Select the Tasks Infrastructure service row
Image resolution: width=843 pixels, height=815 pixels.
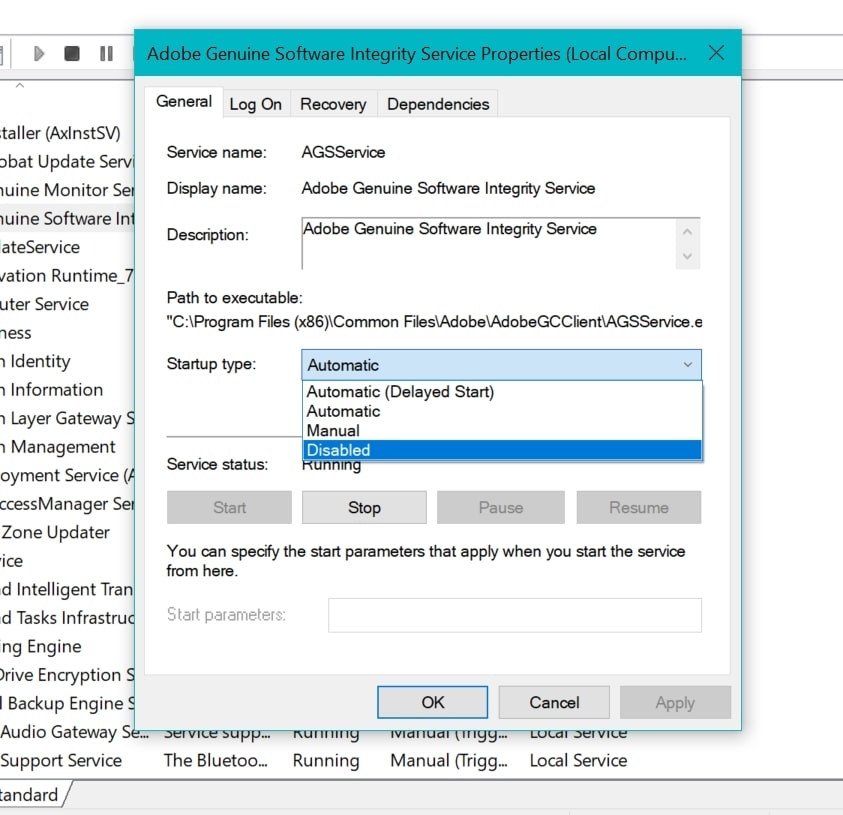(67, 618)
